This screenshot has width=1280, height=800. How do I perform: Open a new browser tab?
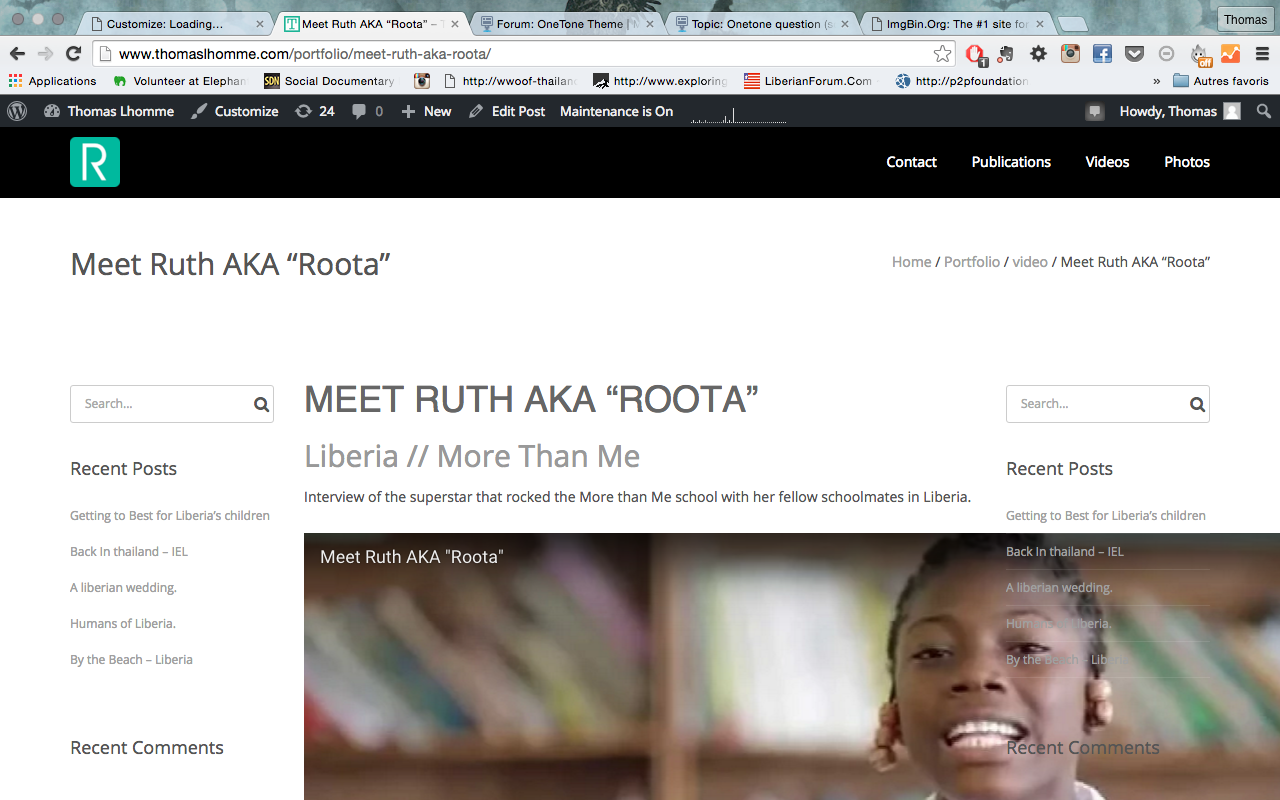pos(1072,24)
